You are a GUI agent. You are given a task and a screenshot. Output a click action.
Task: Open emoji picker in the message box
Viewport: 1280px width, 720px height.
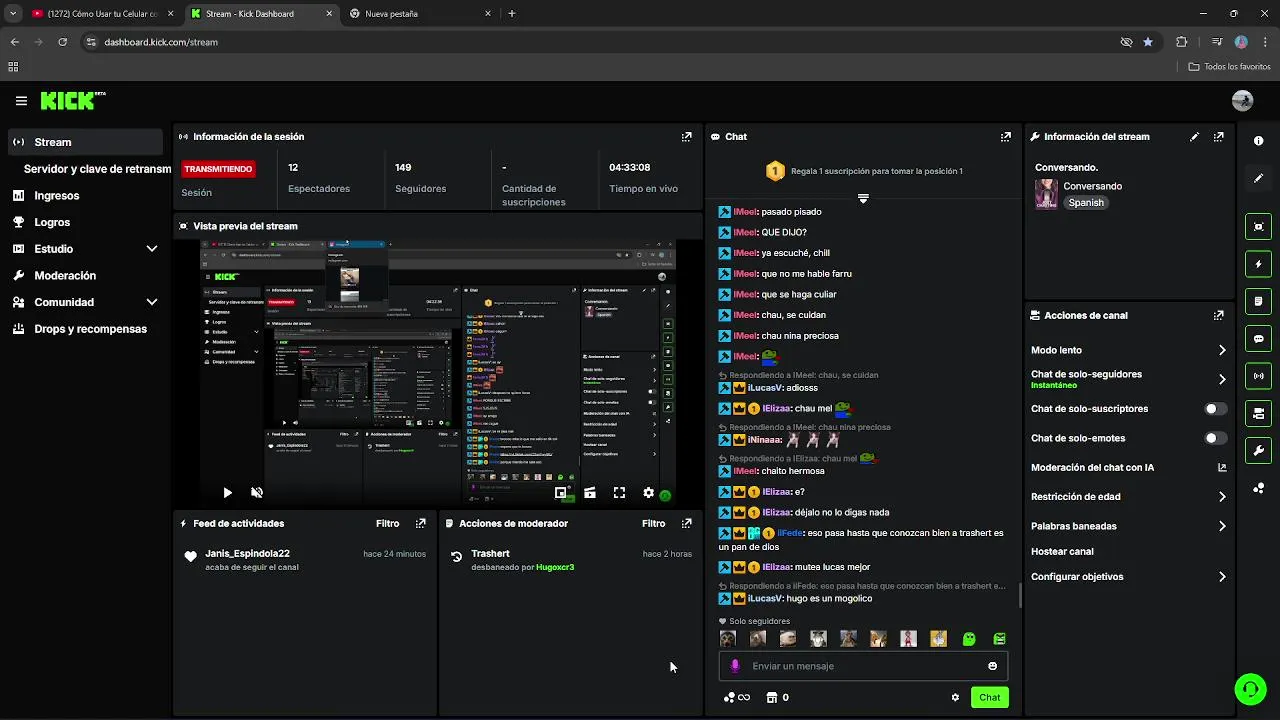pyautogui.click(x=992, y=666)
